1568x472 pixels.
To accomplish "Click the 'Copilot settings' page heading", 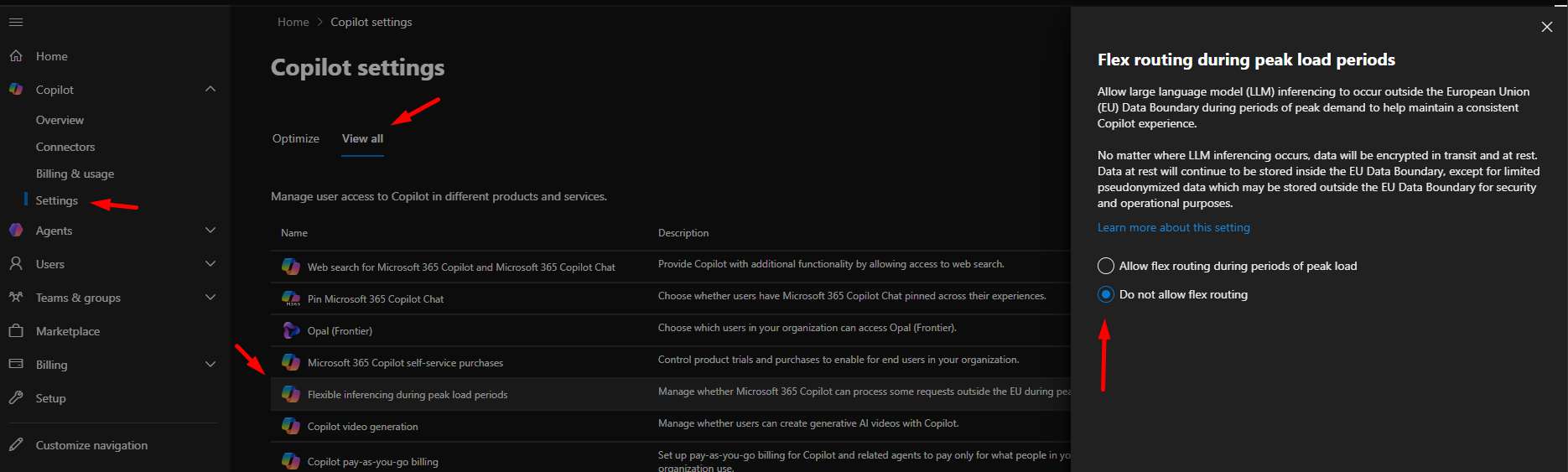I will click(358, 67).
